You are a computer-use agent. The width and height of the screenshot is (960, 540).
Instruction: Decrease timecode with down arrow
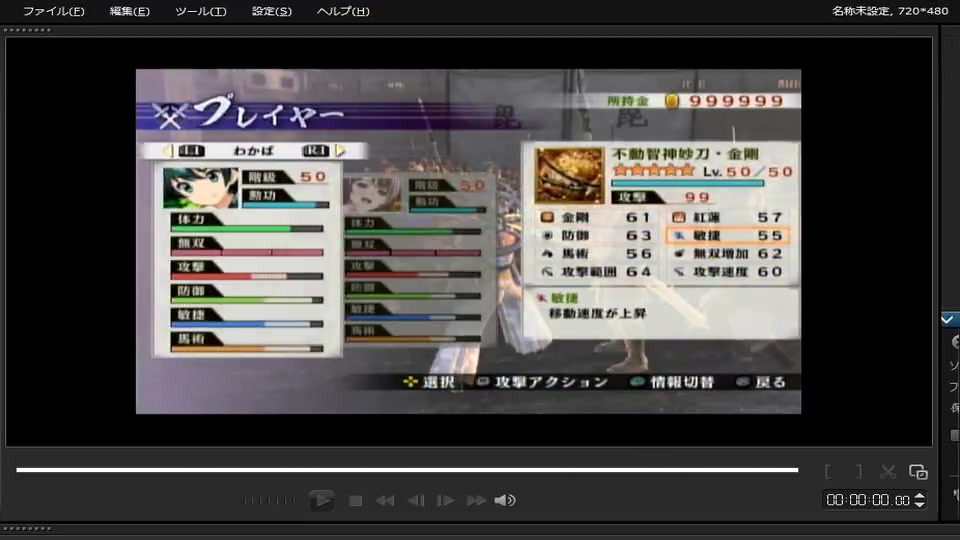(919, 504)
